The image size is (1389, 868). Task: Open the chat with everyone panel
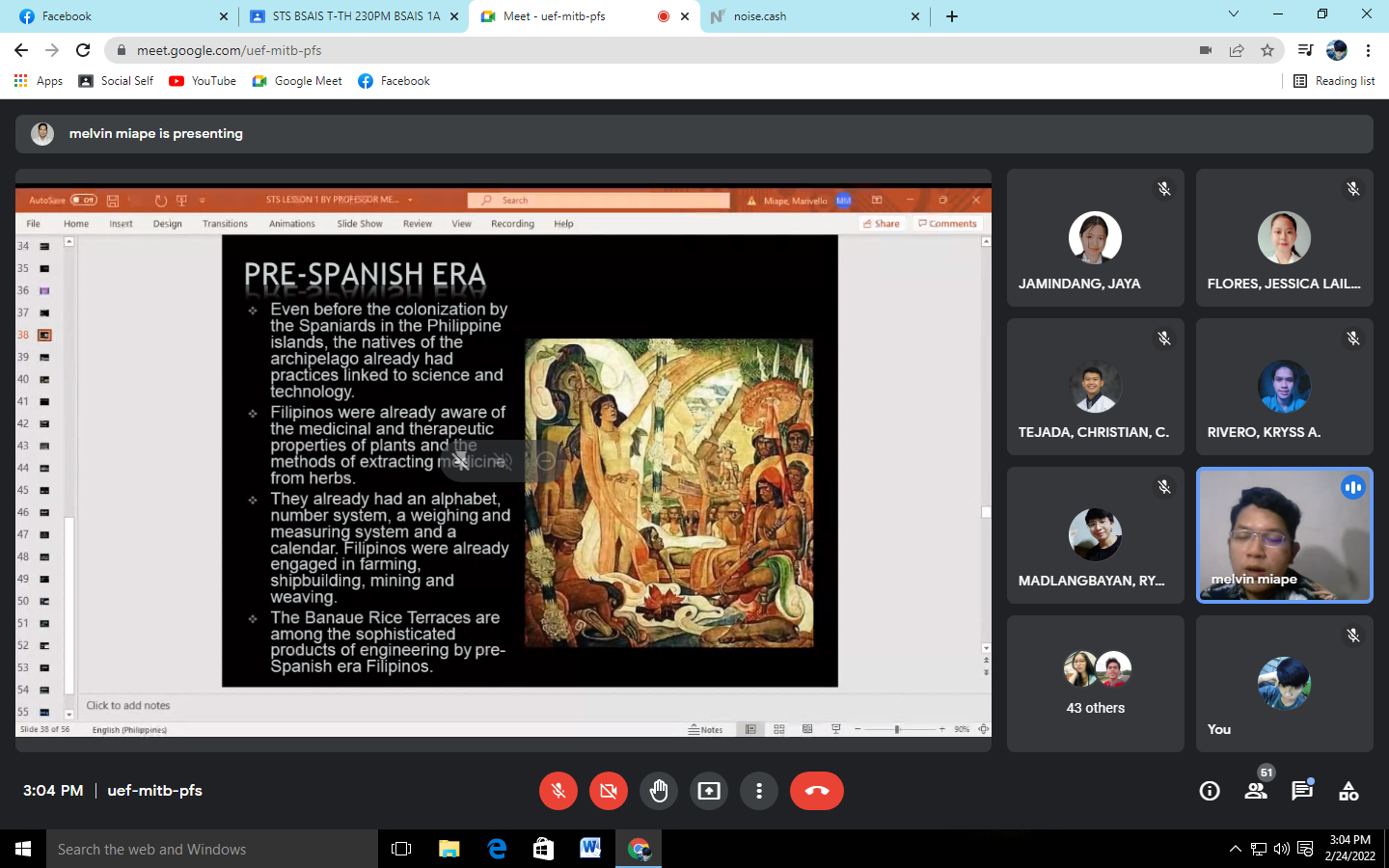click(1302, 791)
